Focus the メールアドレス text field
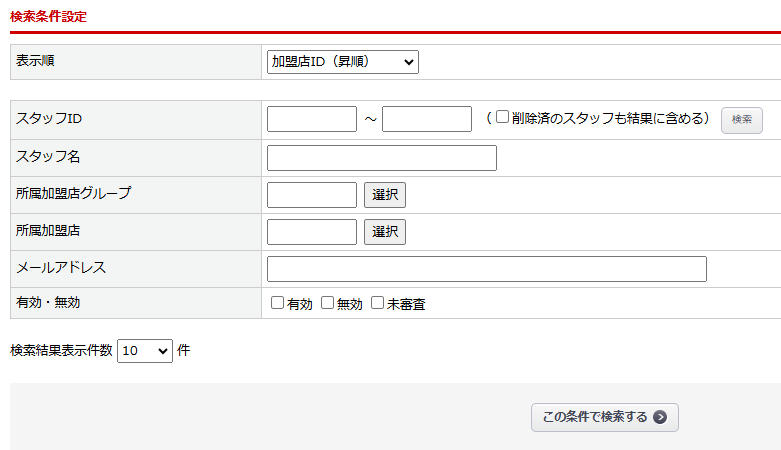 (487, 269)
